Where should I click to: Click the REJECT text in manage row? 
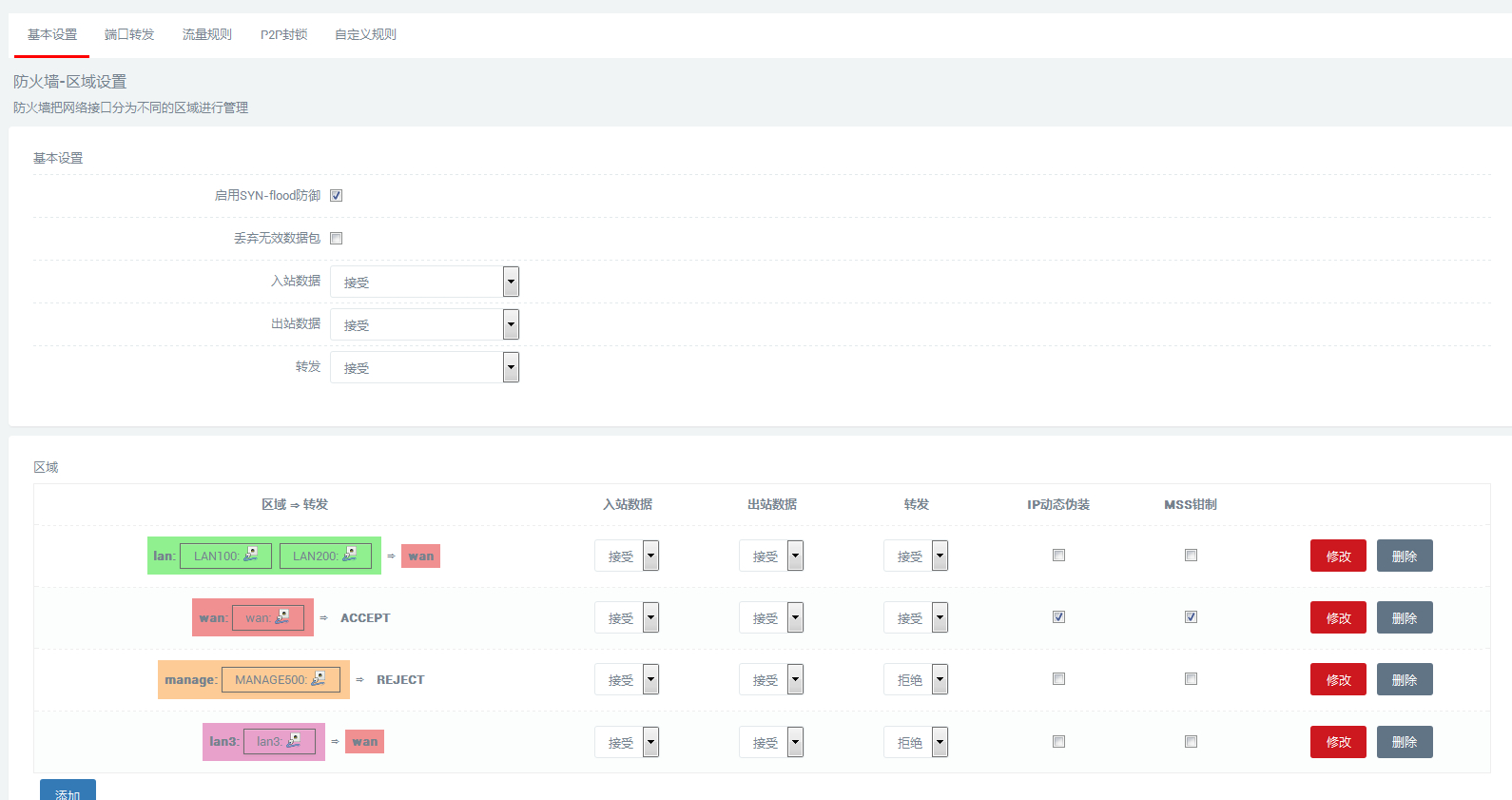point(400,680)
